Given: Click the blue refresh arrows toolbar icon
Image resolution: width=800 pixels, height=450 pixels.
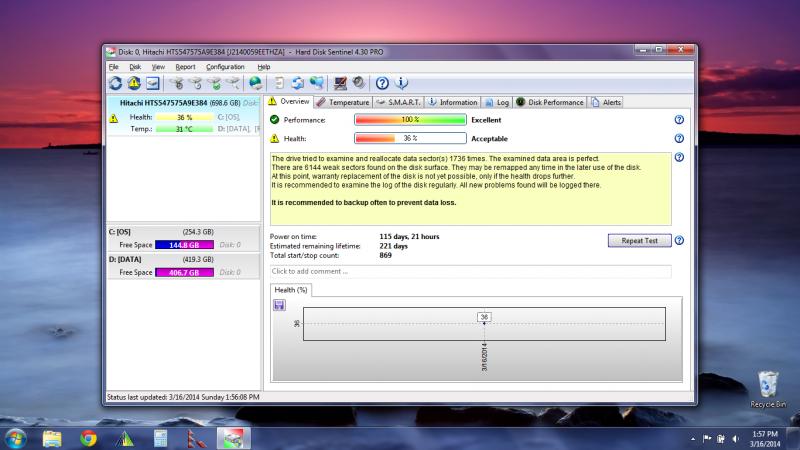Looking at the screenshot, I should [115, 83].
